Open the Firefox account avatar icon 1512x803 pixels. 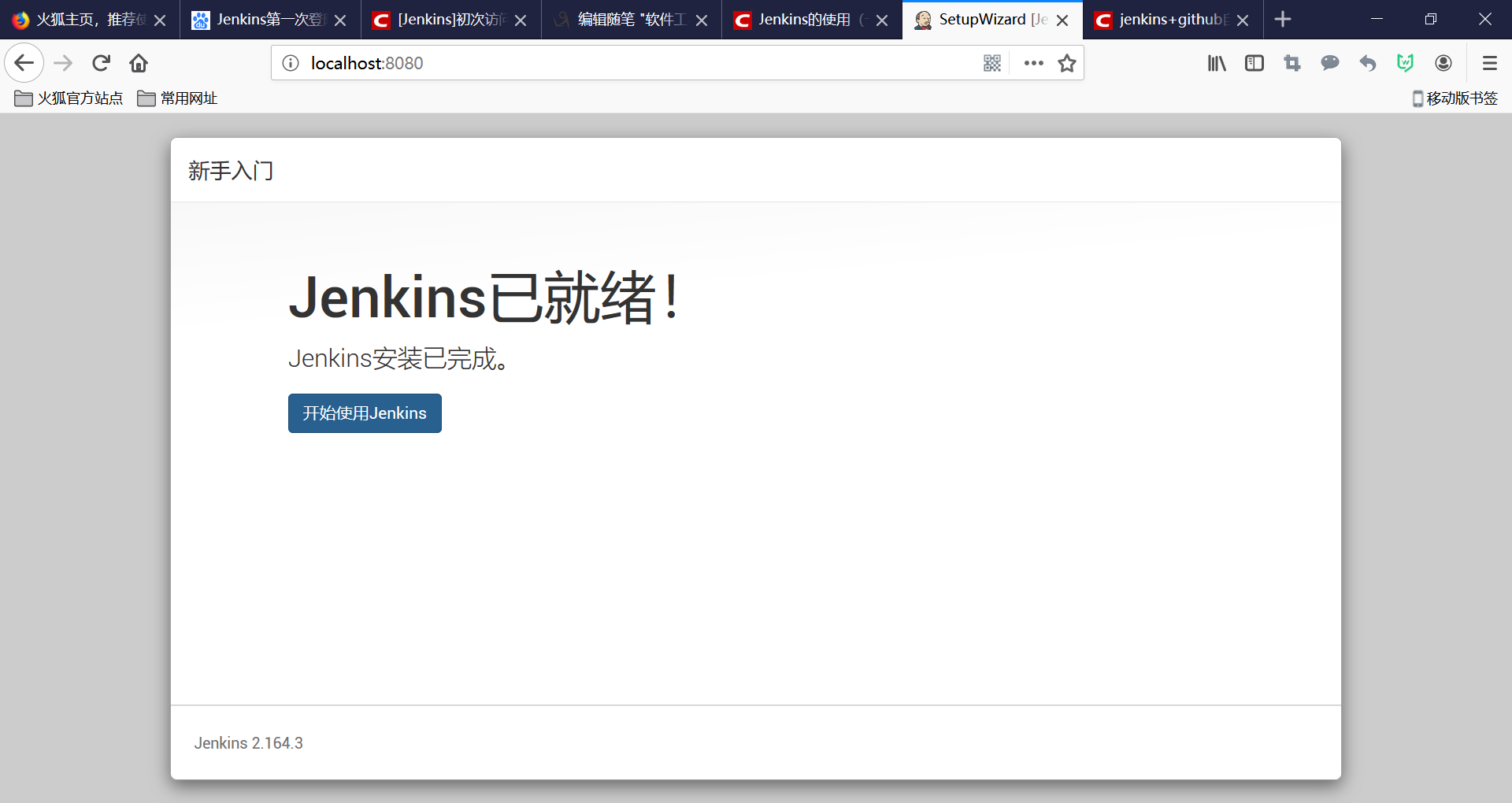tap(1443, 63)
